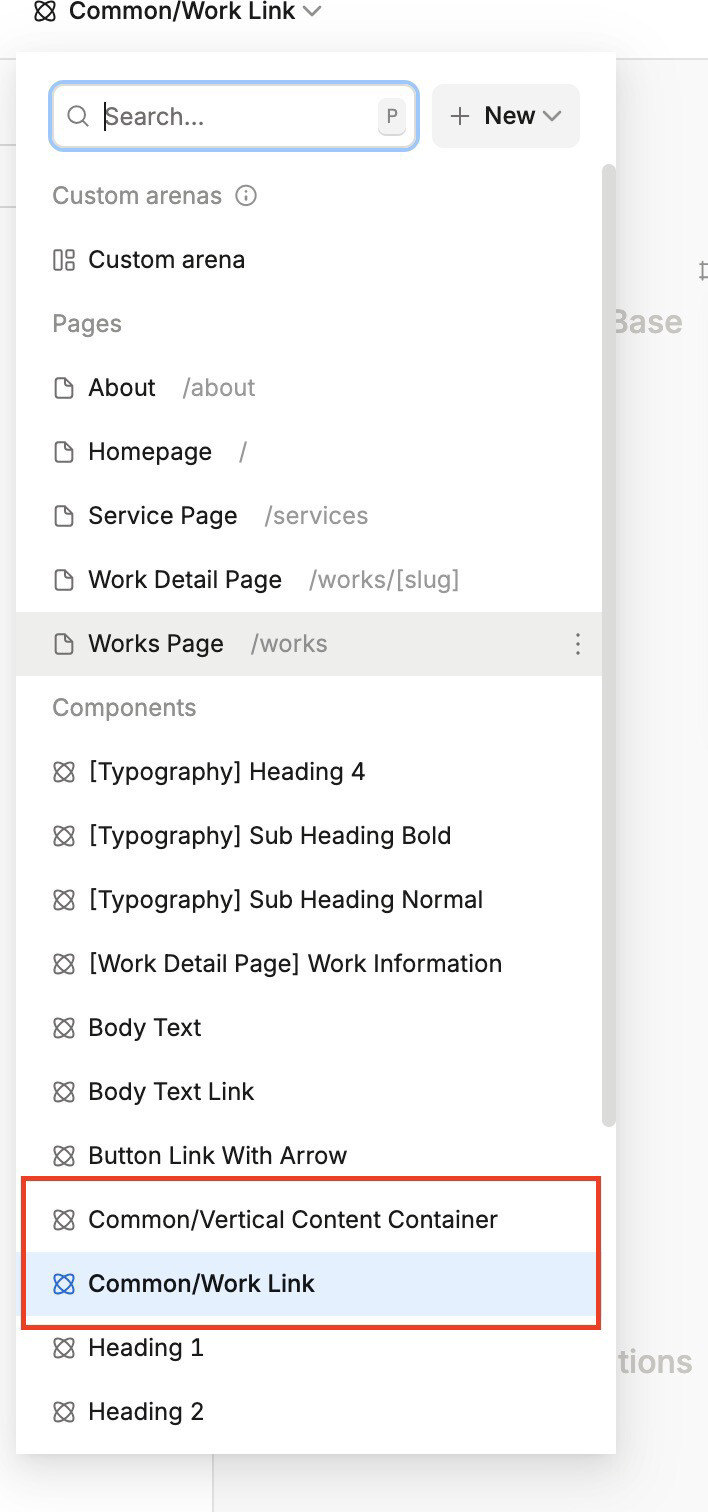Open the [Typography] Heading 4 component
Screen dimensions: 708x1512
coord(226,772)
